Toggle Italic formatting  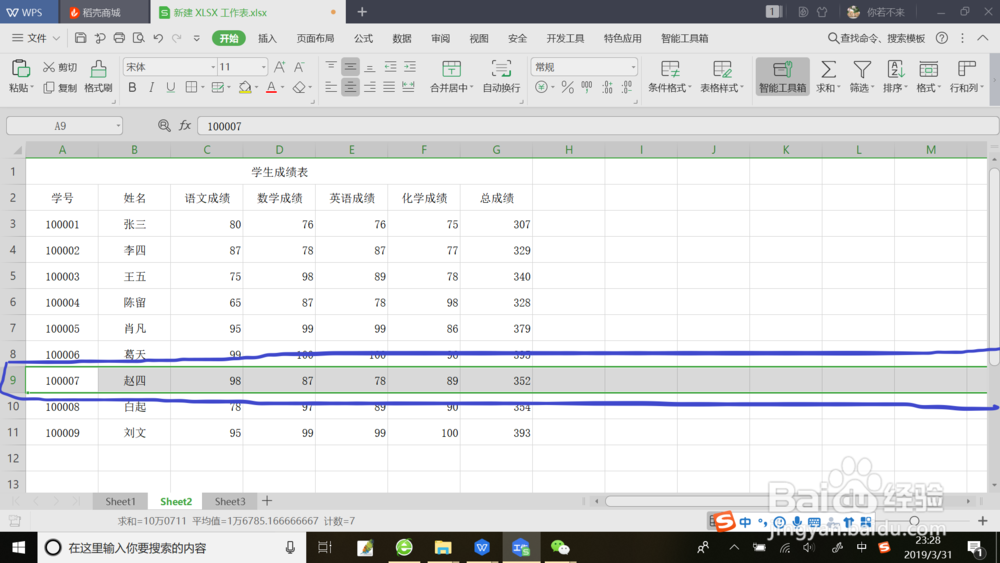[151, 87]
